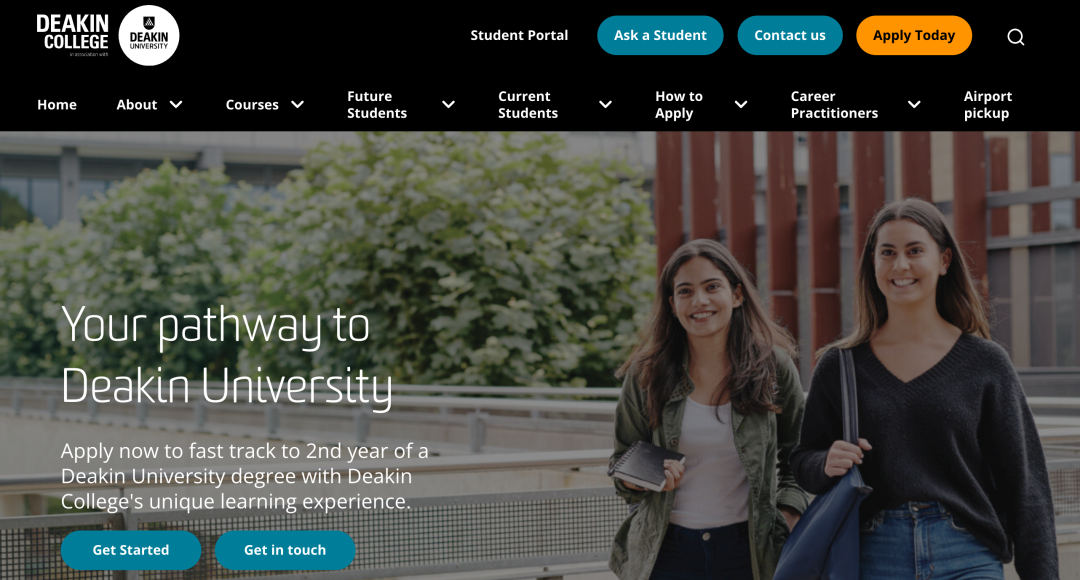Select the About menu label
The width and height of the screenshot is (1080, 580).
click(136, 105)
